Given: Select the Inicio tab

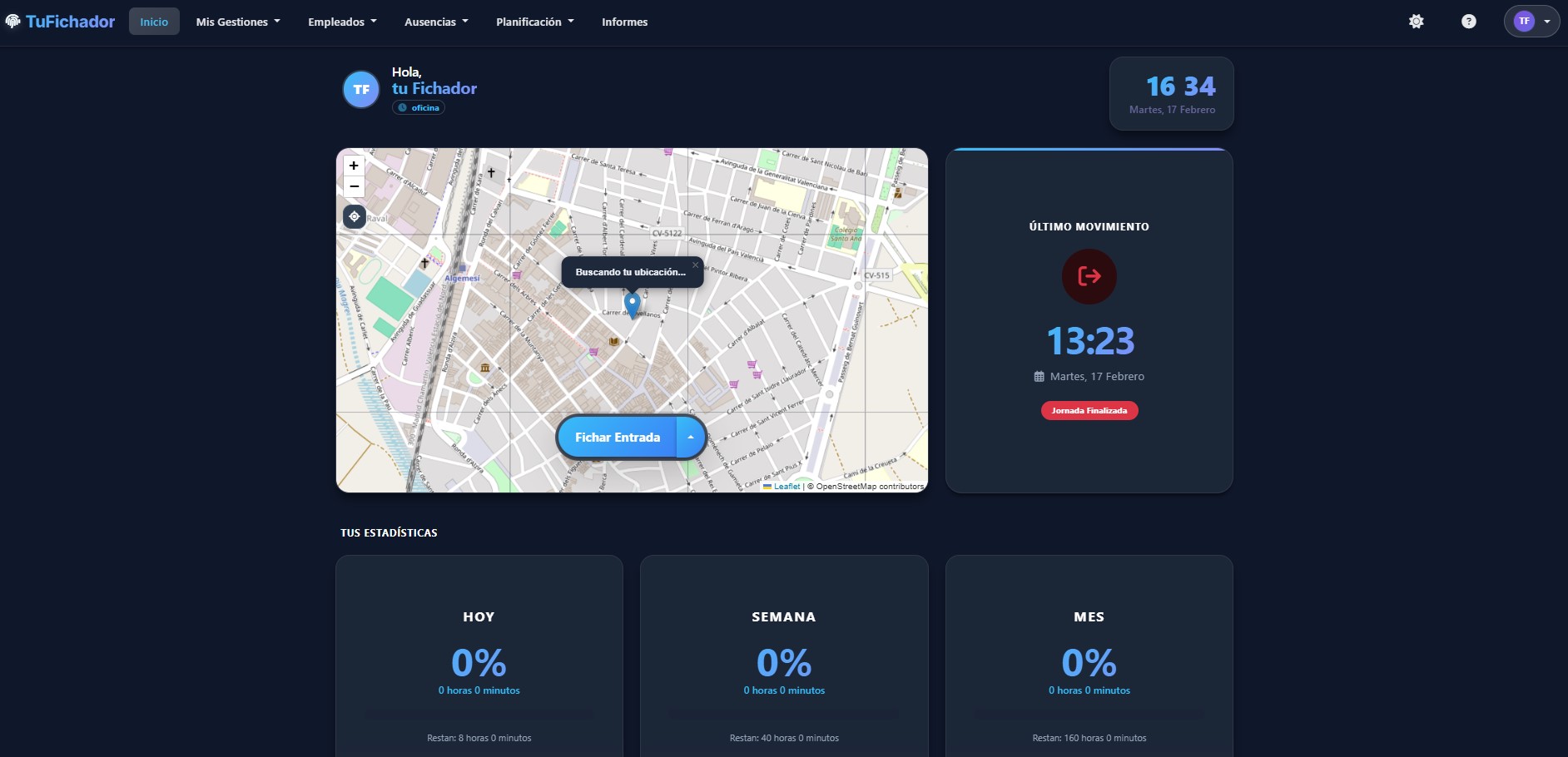Looking at the screenshot, I should coord(154,22).
